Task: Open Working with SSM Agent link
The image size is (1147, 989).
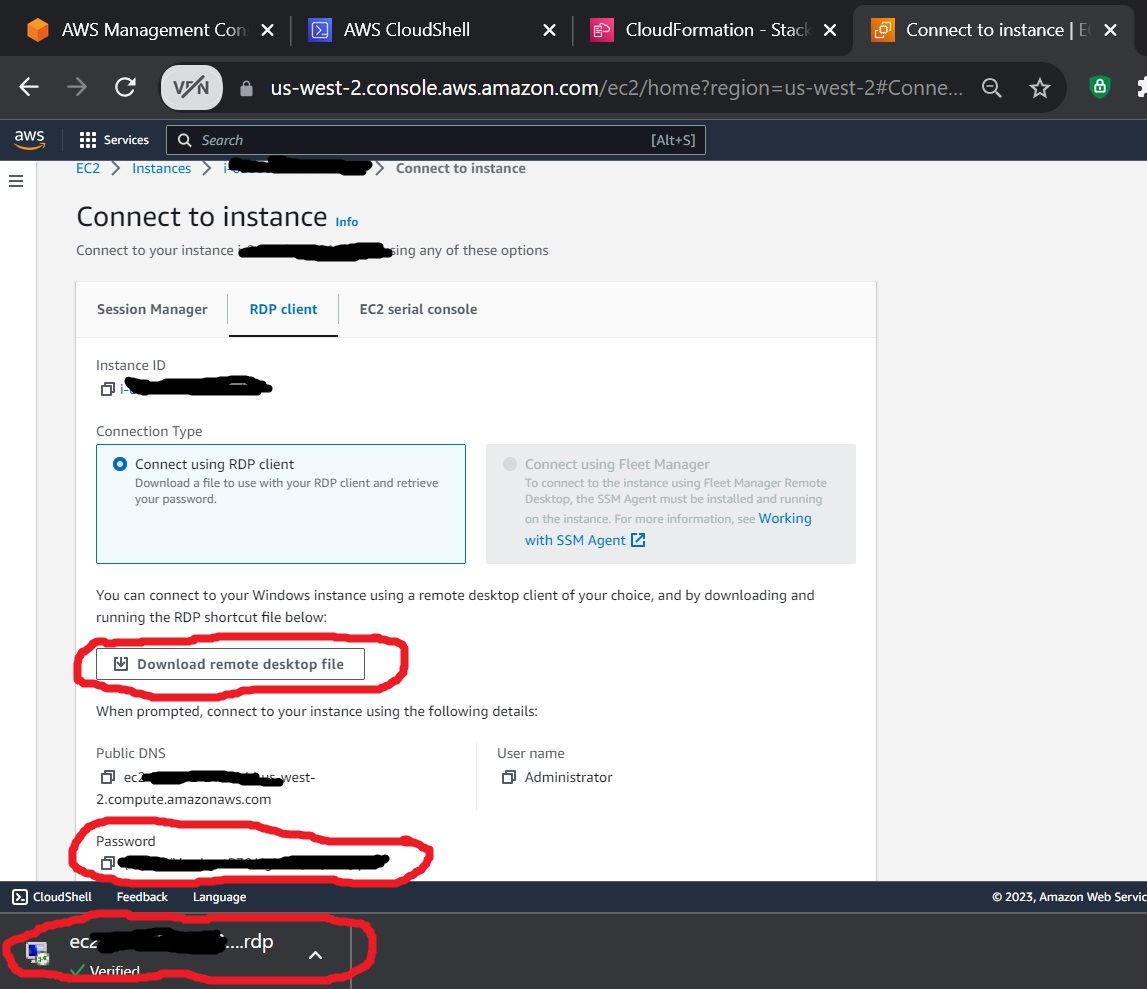Action: point(668,529)
